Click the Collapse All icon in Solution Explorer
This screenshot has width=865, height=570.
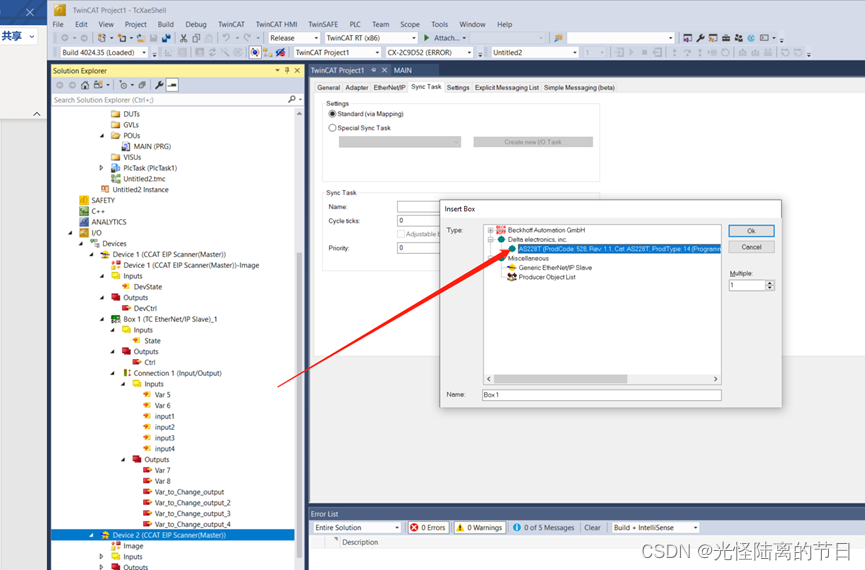pos(142,85)
